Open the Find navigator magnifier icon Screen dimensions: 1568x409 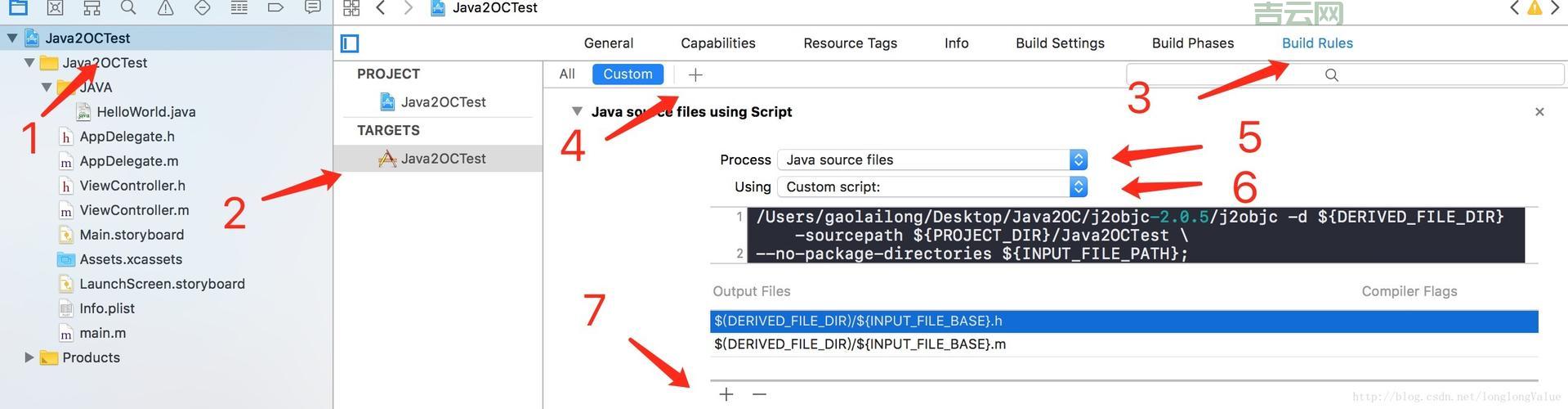(x=128, y=8)
